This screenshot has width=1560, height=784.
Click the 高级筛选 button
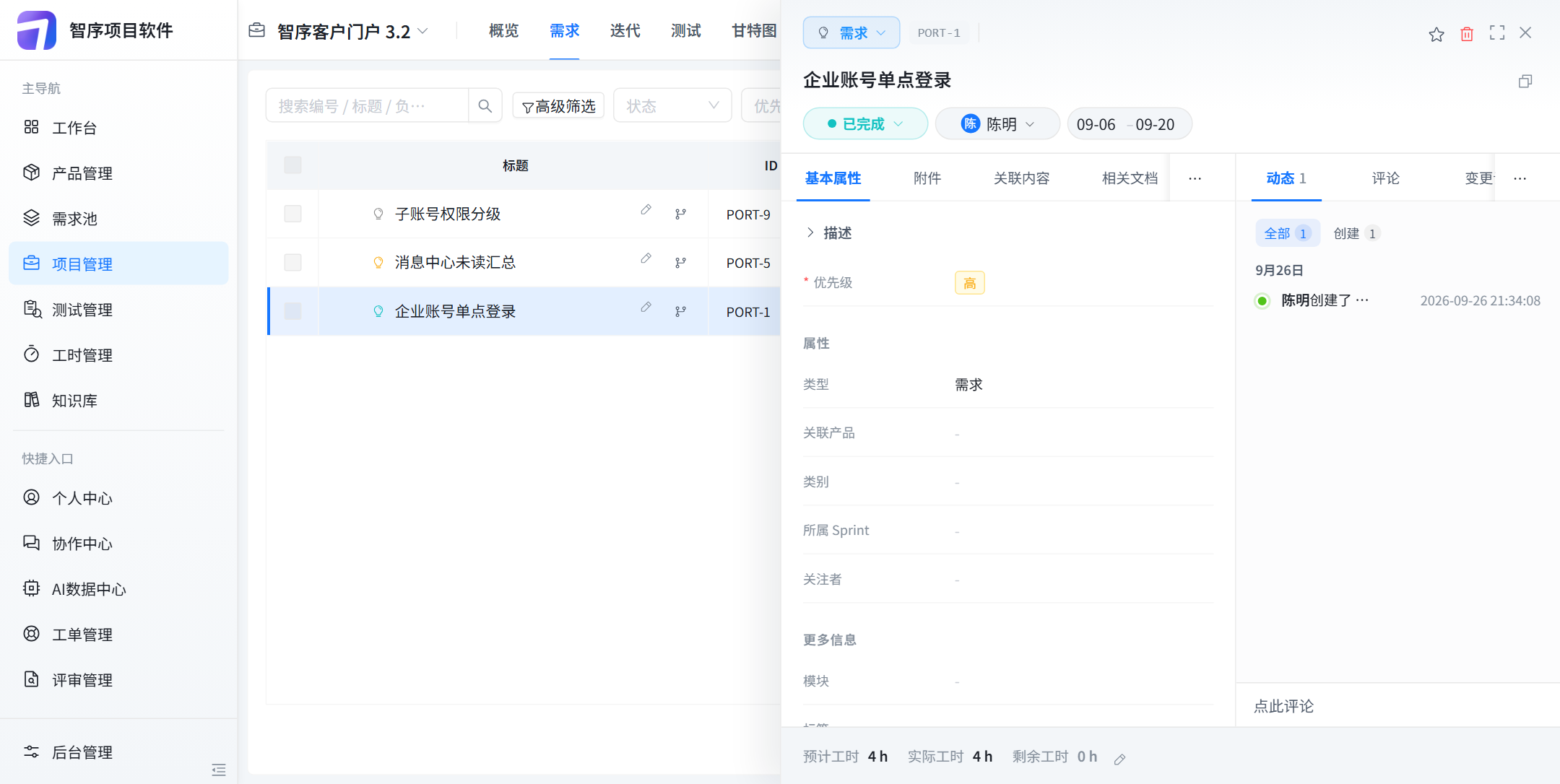558,106
